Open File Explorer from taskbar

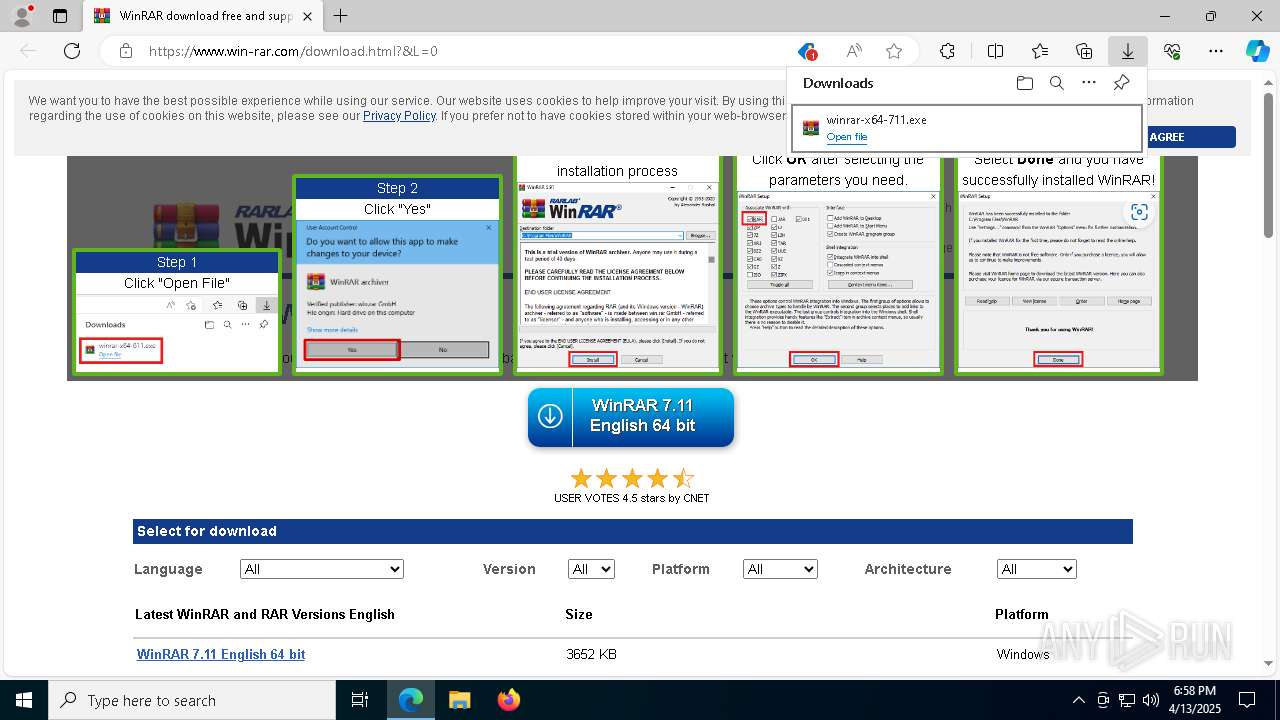459,700
